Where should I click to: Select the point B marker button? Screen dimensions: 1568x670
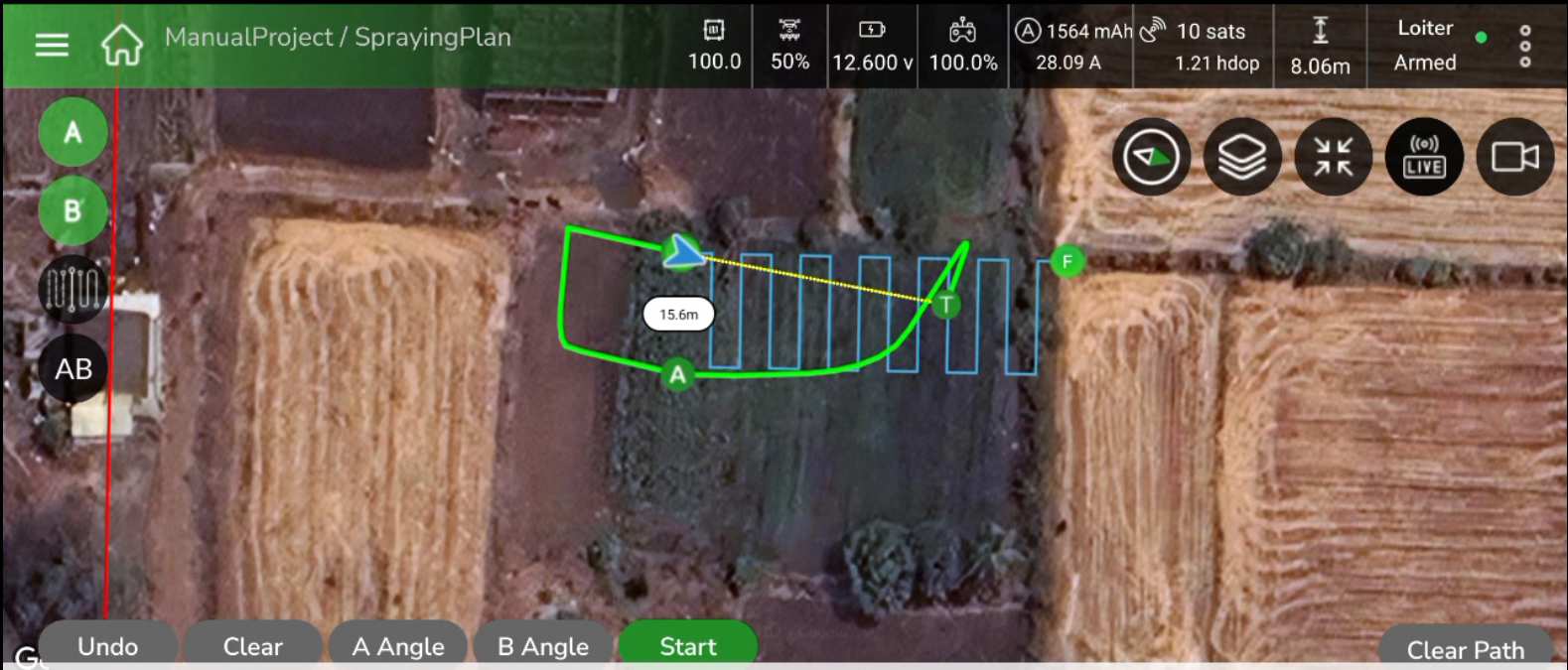[73, 210]
